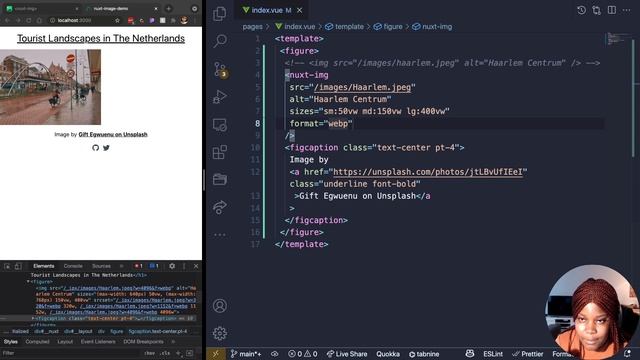Image resolution: width=640 pixels, height=360 pixels.
Task: Click the Tourist Landscapes in The Netherlands heading
Action: (101, 38)
